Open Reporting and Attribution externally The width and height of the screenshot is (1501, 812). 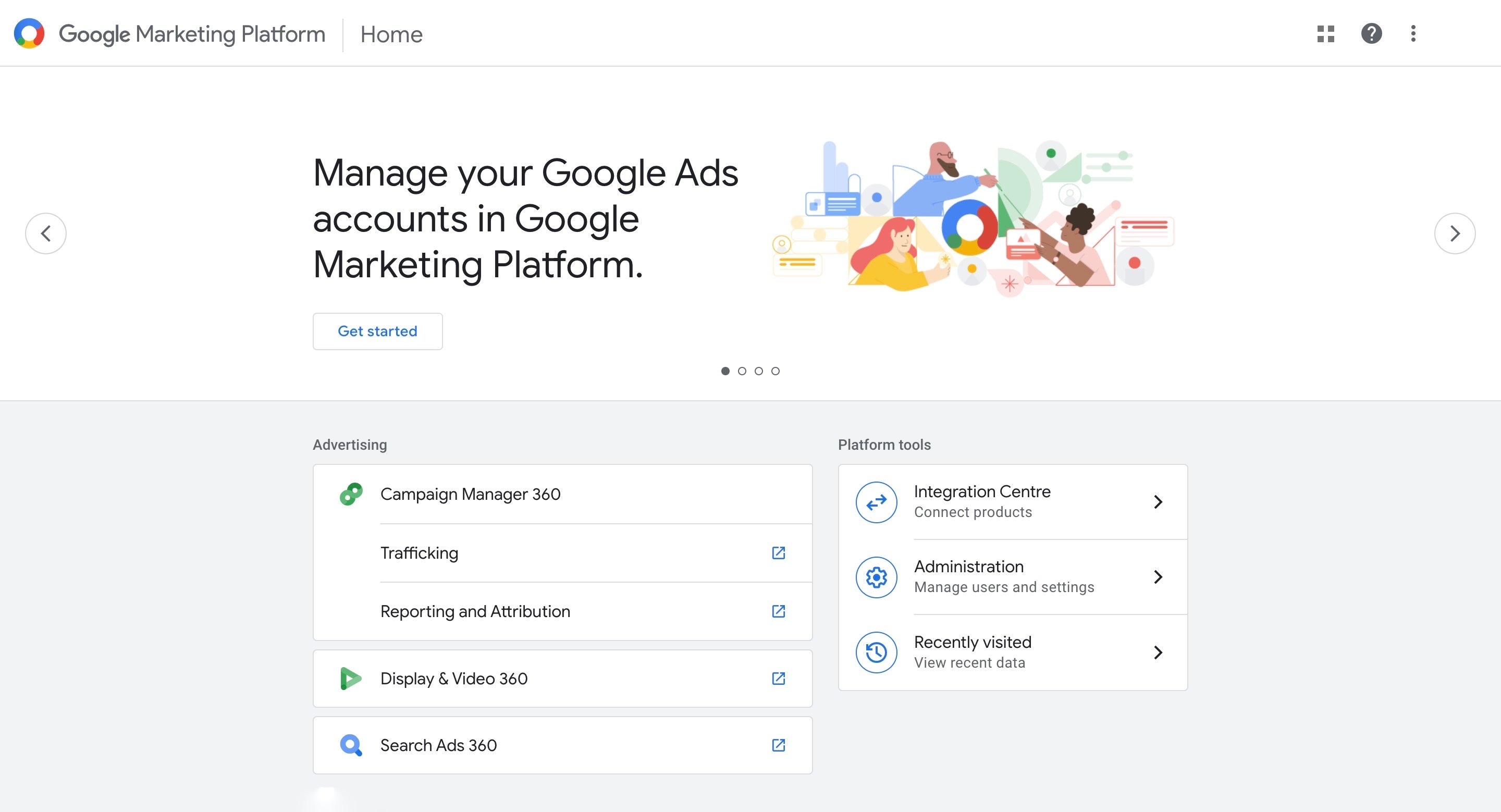pos(778,611)
